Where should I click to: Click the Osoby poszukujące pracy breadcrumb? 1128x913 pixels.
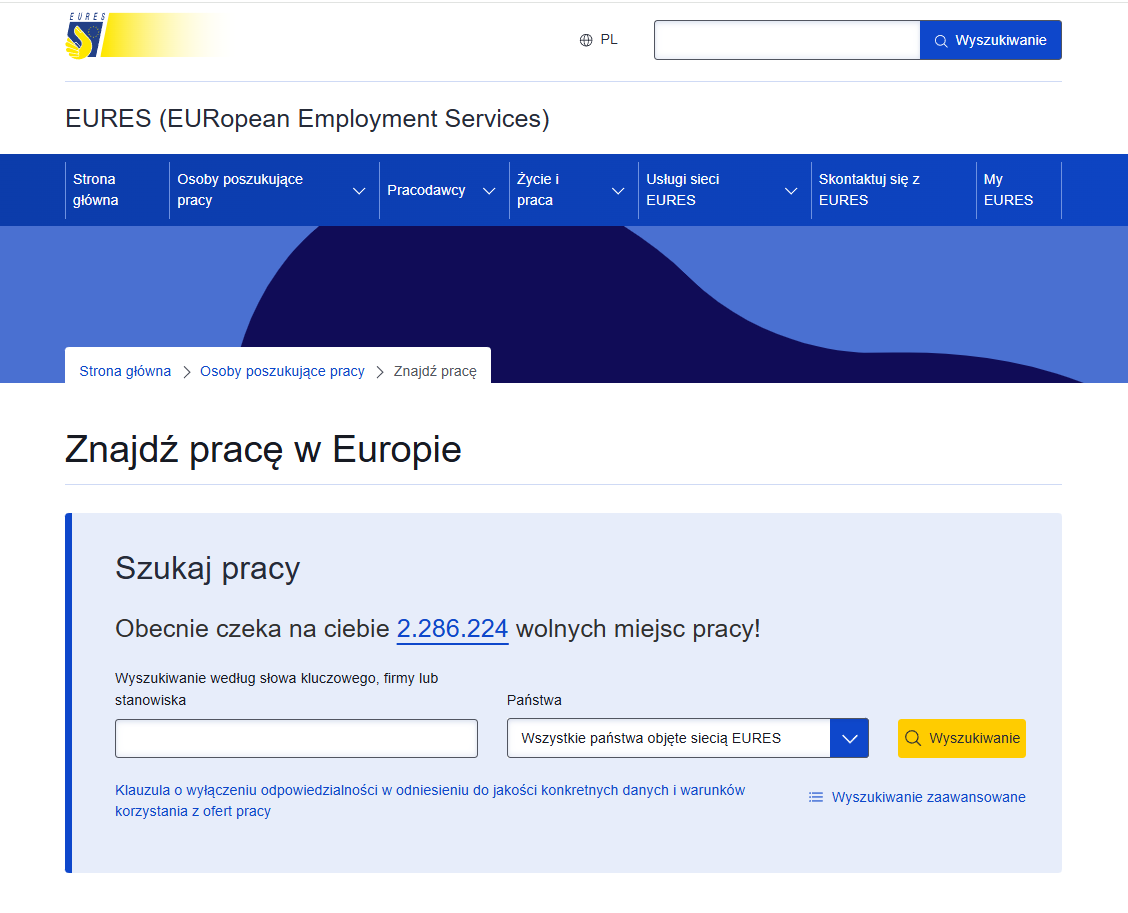pyautogui.click(x=281, y=370)
